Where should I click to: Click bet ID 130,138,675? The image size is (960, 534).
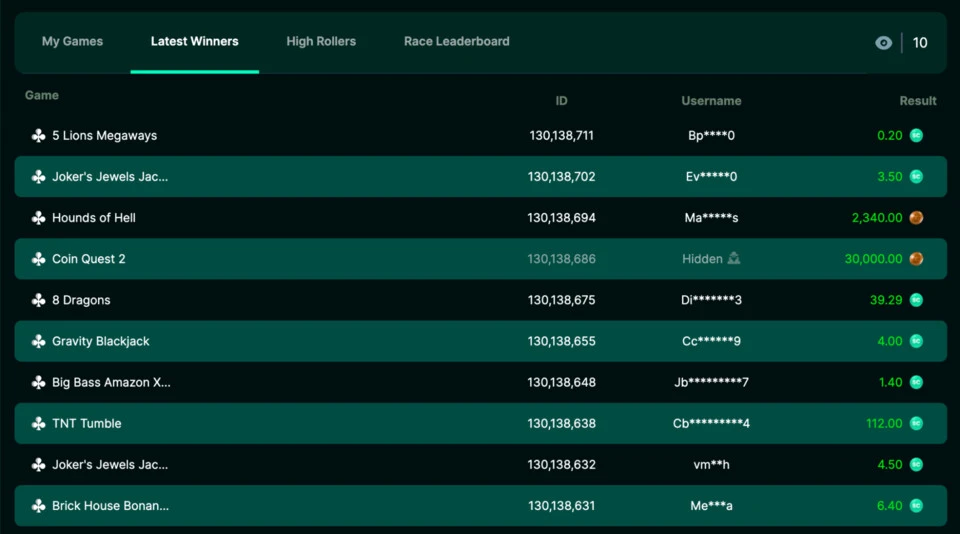tap(561, 300)
